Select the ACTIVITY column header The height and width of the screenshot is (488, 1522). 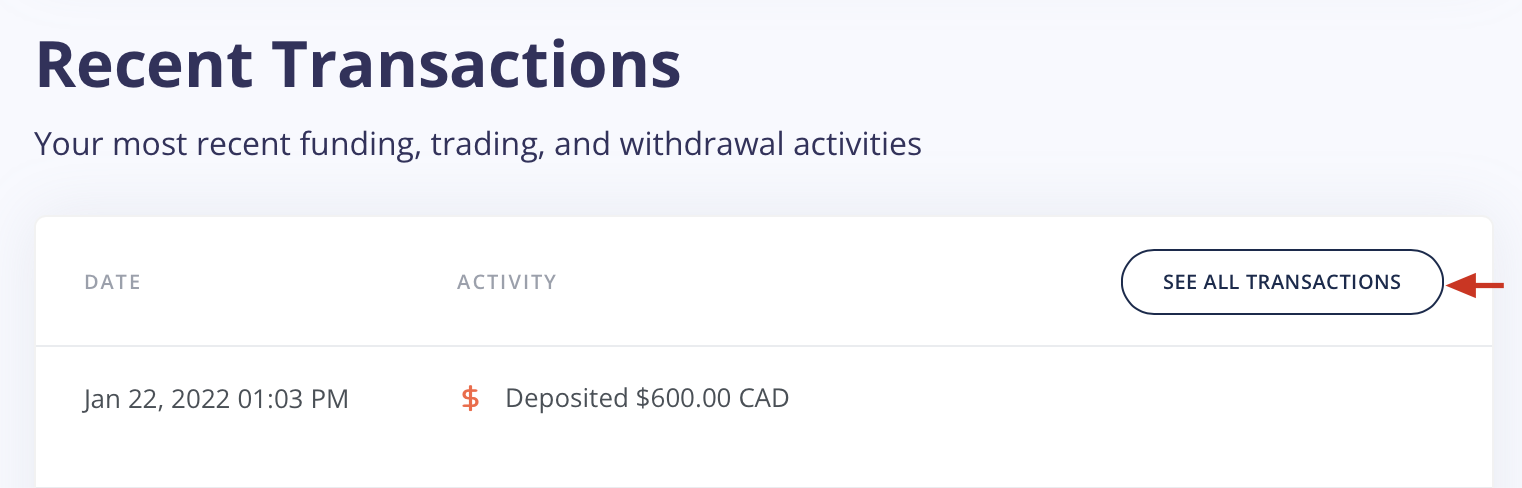506,282
